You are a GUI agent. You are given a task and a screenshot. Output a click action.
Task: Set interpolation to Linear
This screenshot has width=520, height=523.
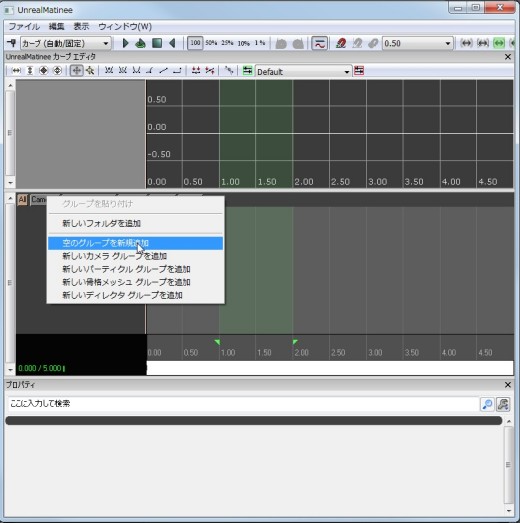click(163, 70)
